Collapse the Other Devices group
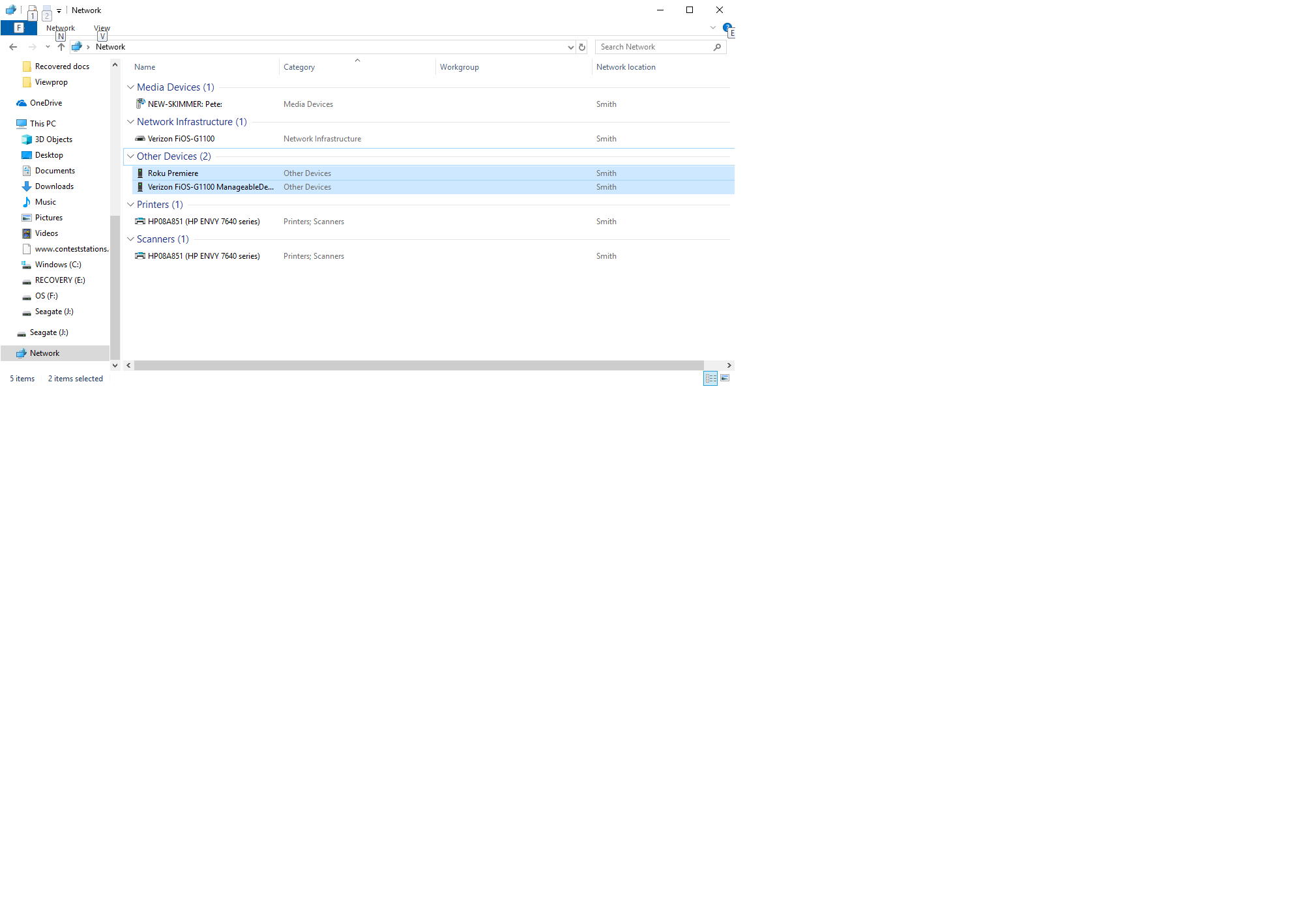The image size is (1316, 921). coord(130,156)
